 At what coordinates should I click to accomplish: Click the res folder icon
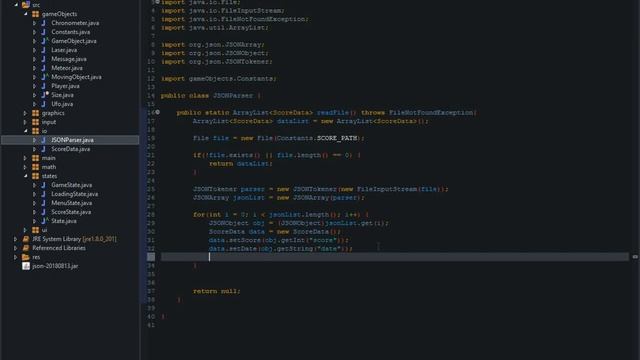(26, 257)
